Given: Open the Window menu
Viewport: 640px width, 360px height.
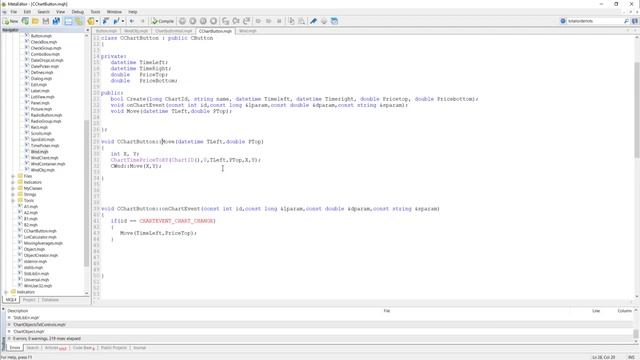Looking at the screenshot, I should click(x=114, y=12).
